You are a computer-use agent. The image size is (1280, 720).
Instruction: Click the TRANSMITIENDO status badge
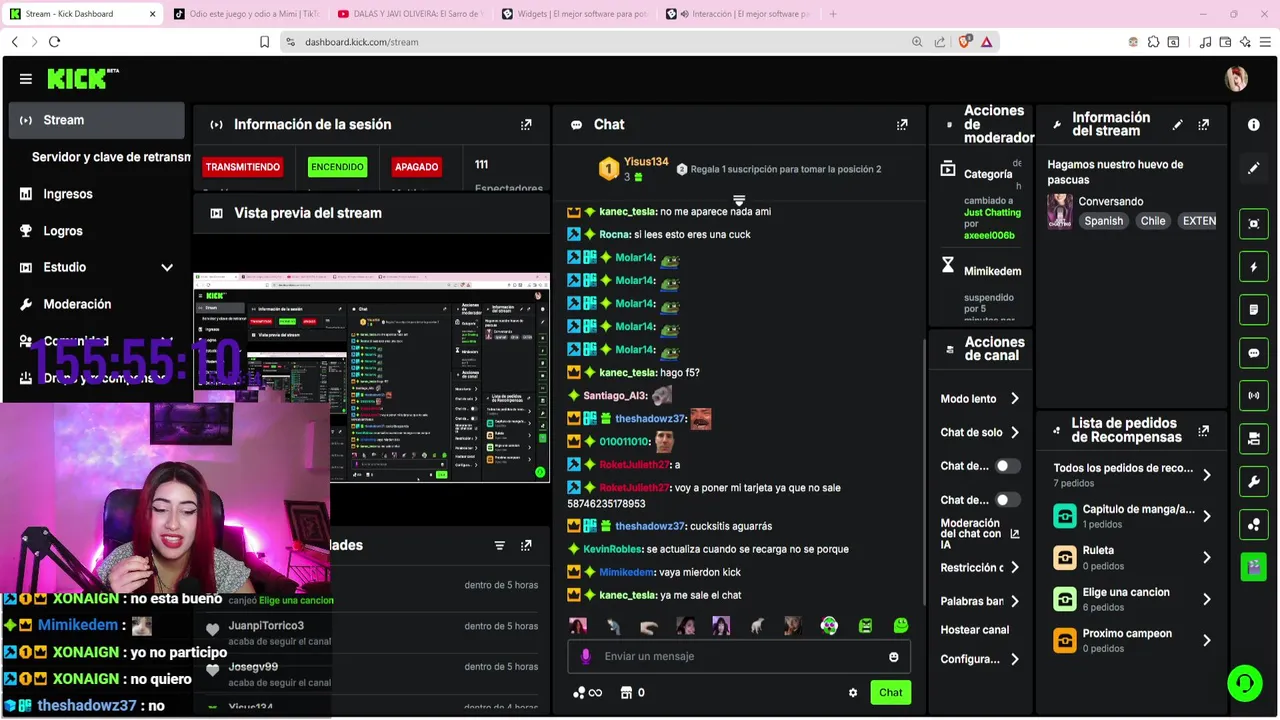tap(243, 167)
